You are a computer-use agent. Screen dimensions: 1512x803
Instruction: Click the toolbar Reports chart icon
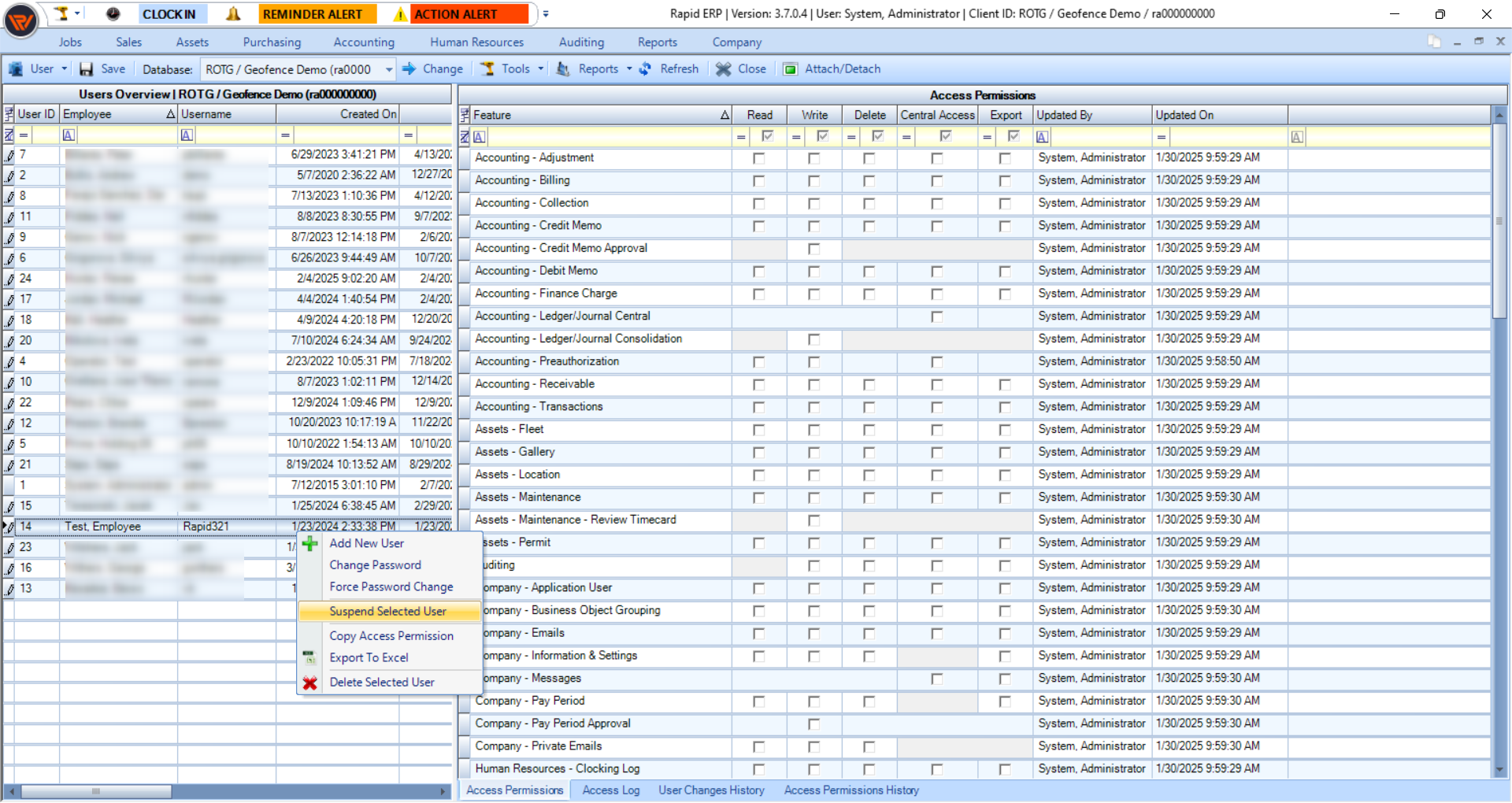(x=563, y=69)
